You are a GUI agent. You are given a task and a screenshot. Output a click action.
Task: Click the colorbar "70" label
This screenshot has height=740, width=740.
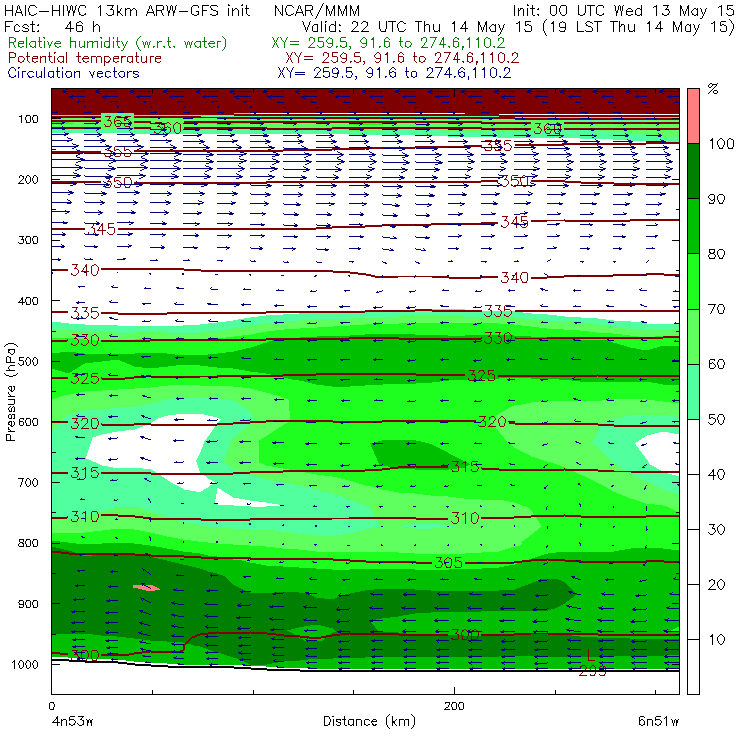coord(716,309)
